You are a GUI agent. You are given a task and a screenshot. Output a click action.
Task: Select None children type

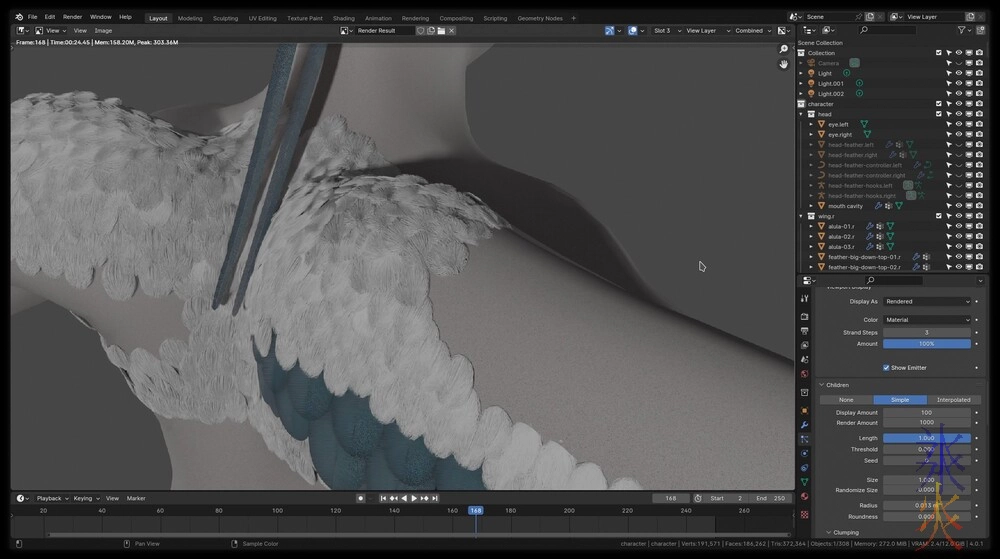(846, 399)
